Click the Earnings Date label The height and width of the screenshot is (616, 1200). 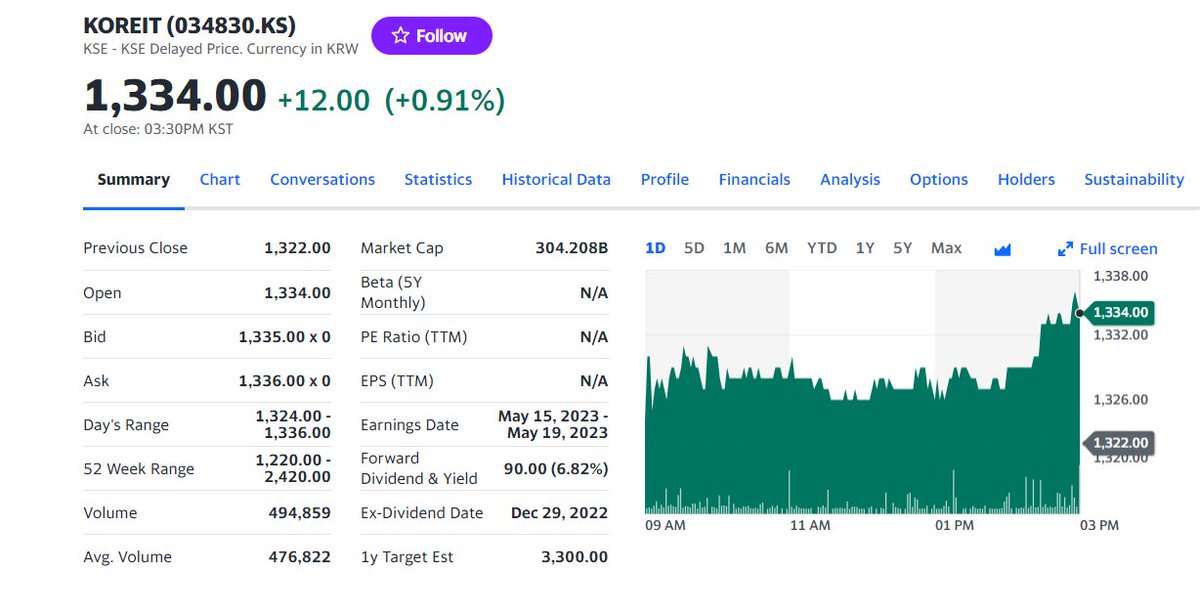410,425
